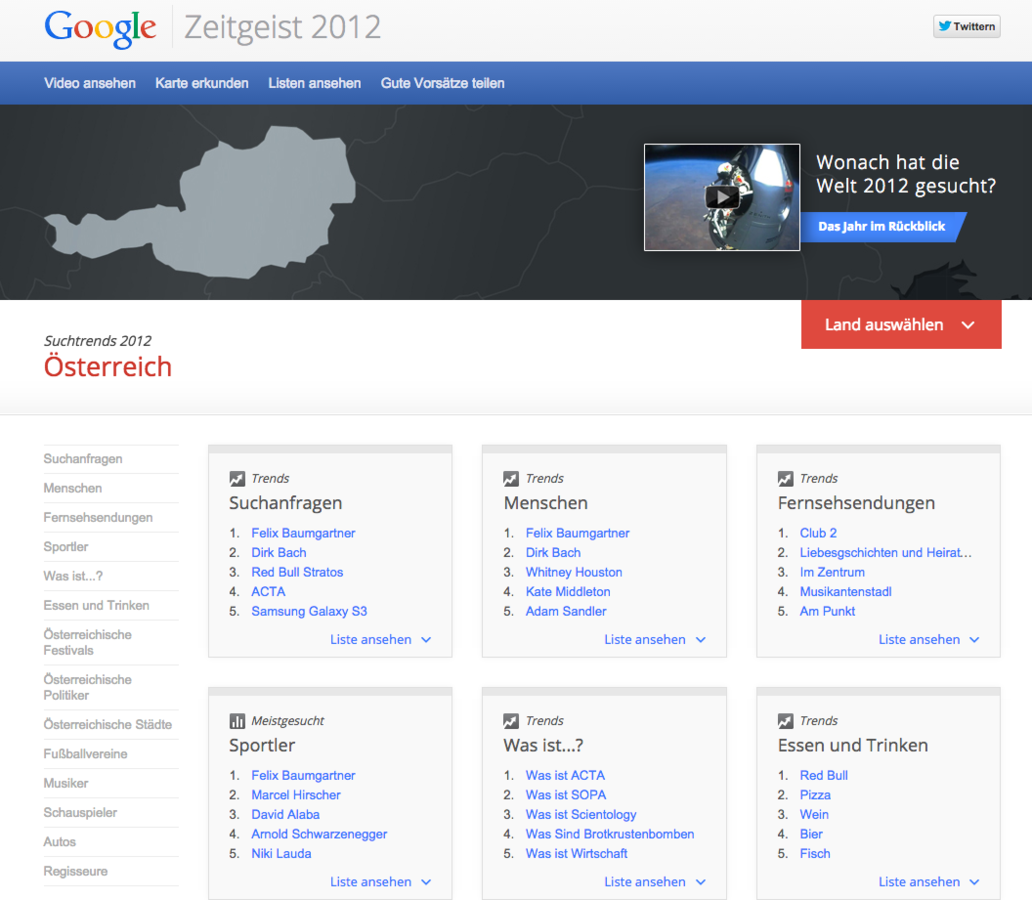The image size is (1032, 900).
Task: Open Marcel Hirscher in Sportler list
Action: click(x=296, y=795)
